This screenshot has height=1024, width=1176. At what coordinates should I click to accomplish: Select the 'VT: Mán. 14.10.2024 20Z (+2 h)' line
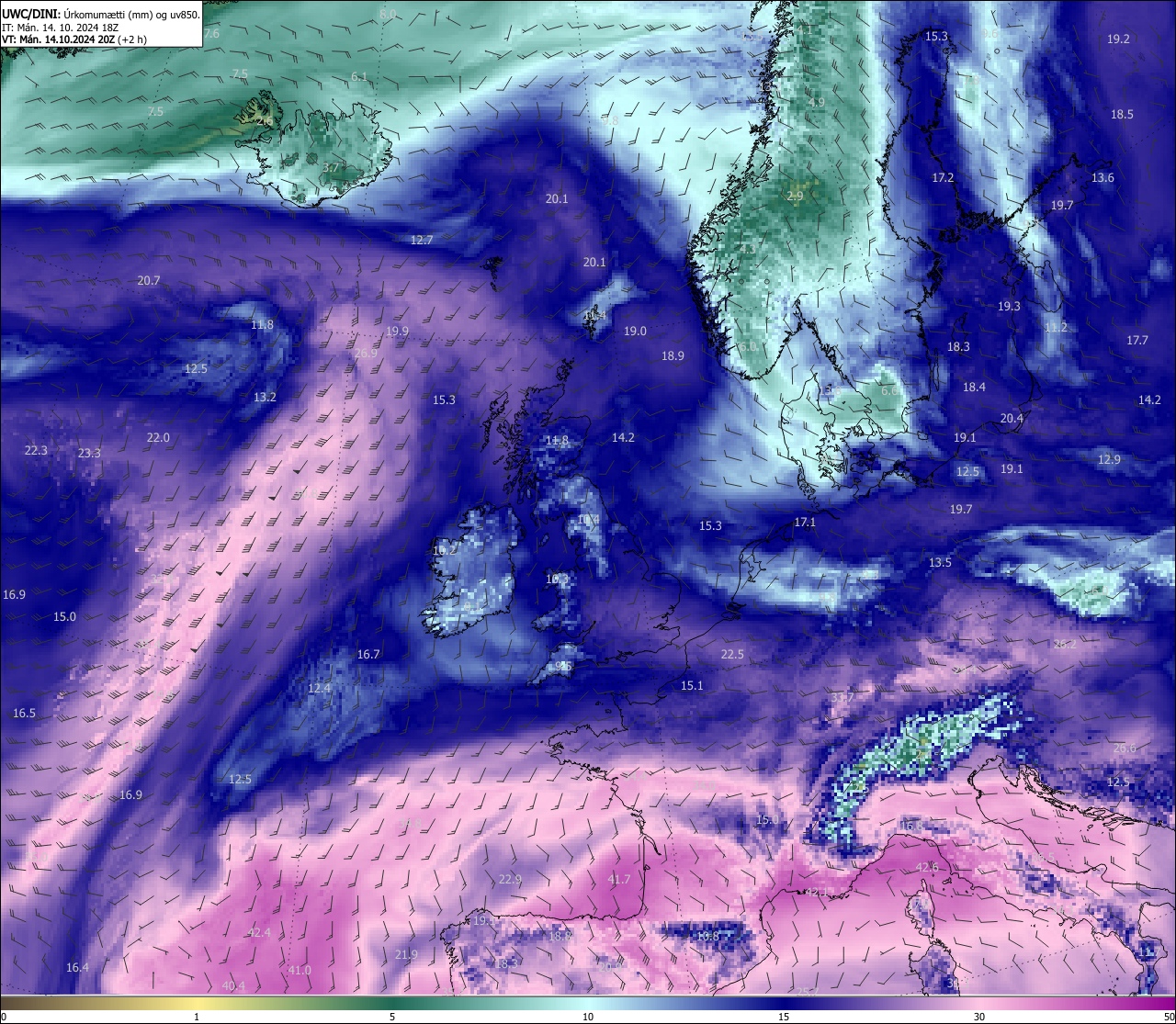(74, 39)
